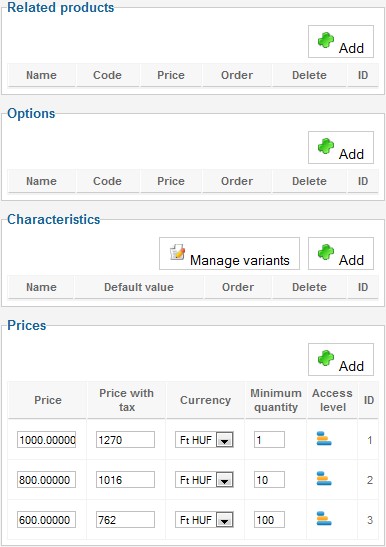Click minimum quantity field showing 100
Screen dimensions: 386x547
269,520
